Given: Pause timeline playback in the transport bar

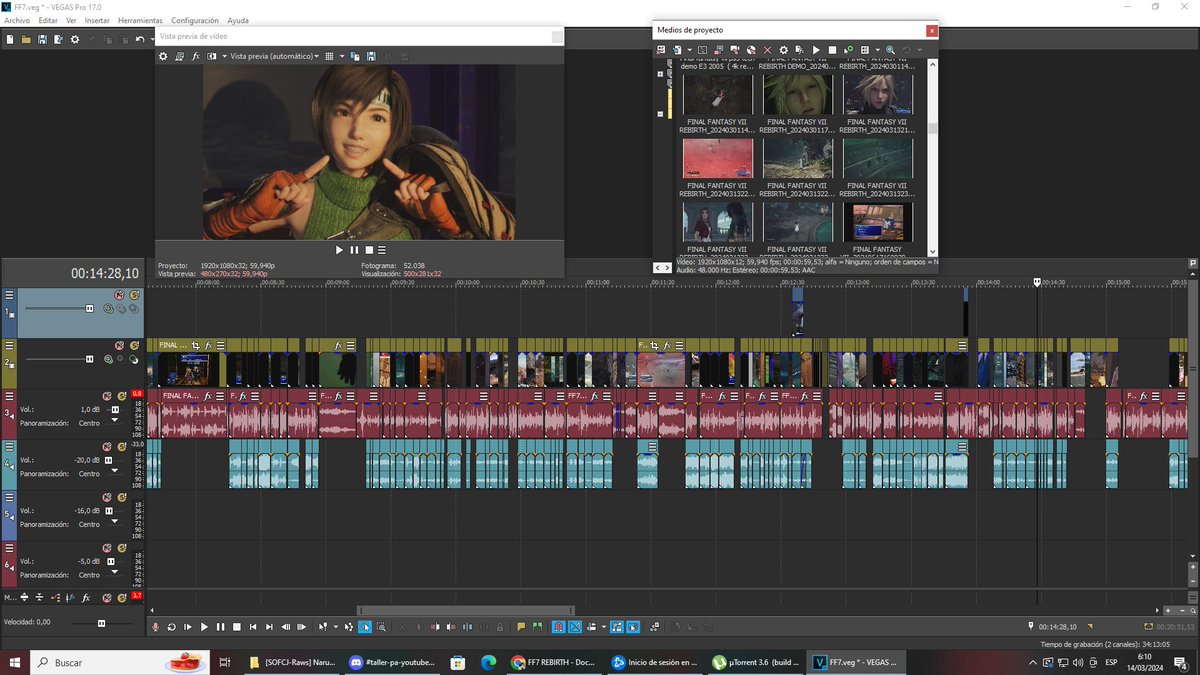Looking at the screenshot, I should (x=220, y=627).
